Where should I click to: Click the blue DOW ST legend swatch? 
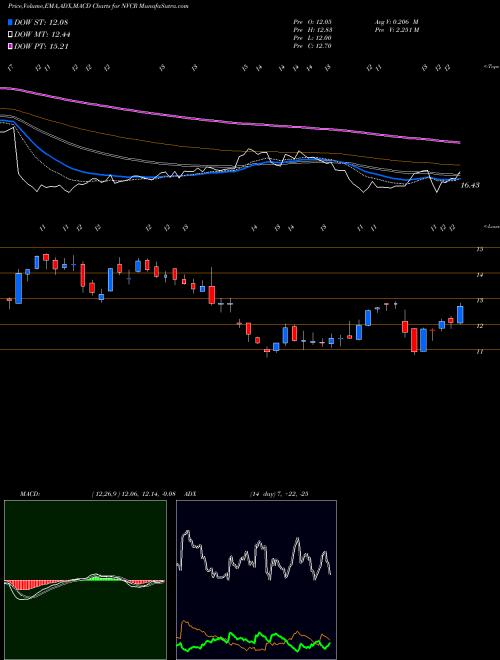(10, 22)
